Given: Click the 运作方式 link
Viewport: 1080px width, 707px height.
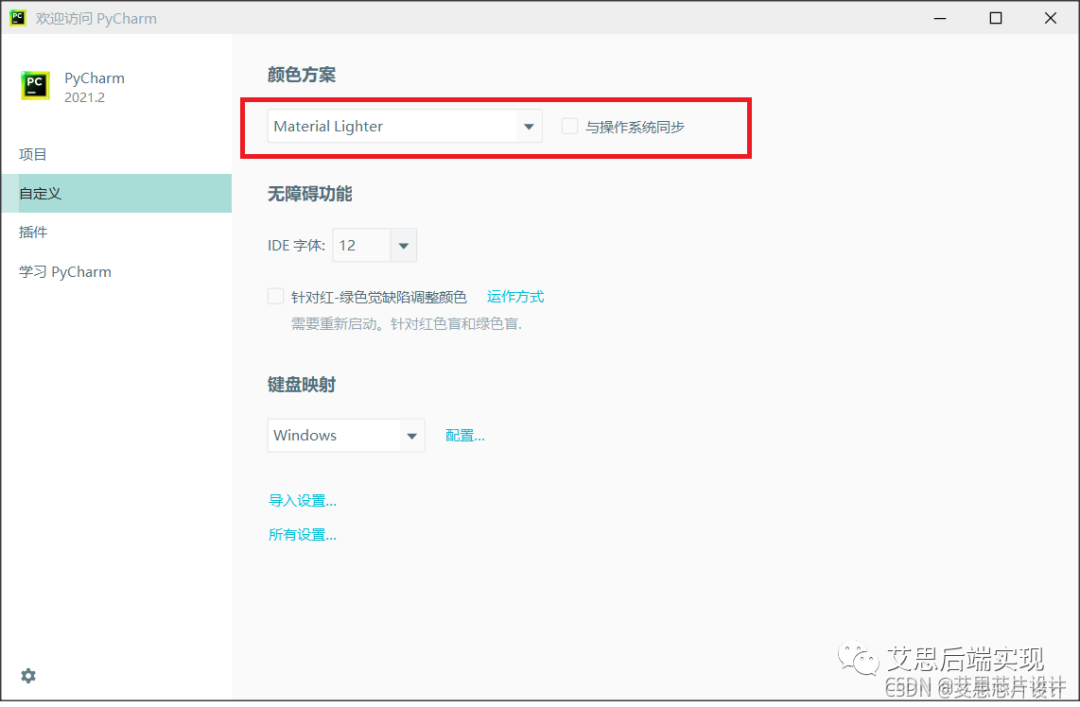Looking at the screenshot, I should [515, 297].
